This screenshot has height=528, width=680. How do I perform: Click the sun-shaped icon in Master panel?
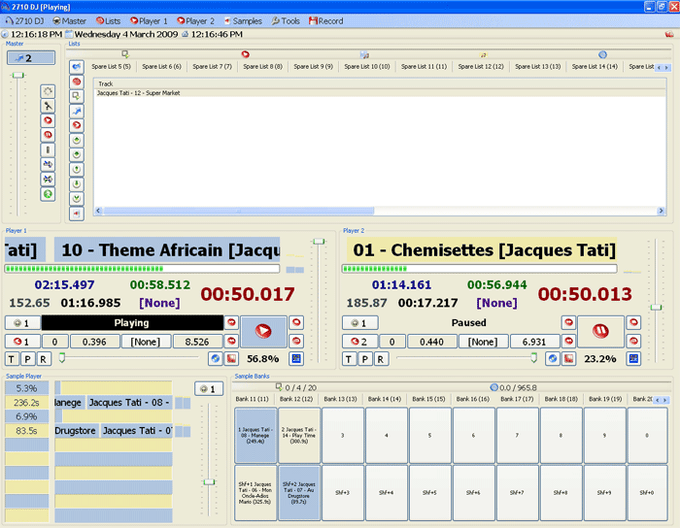48,91
